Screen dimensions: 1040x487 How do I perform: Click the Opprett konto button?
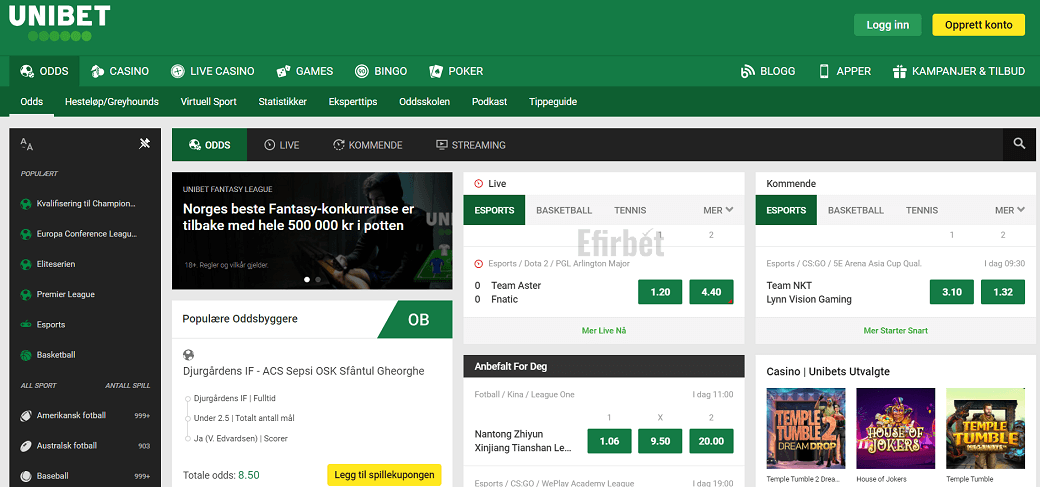click(x=979, y=25)
